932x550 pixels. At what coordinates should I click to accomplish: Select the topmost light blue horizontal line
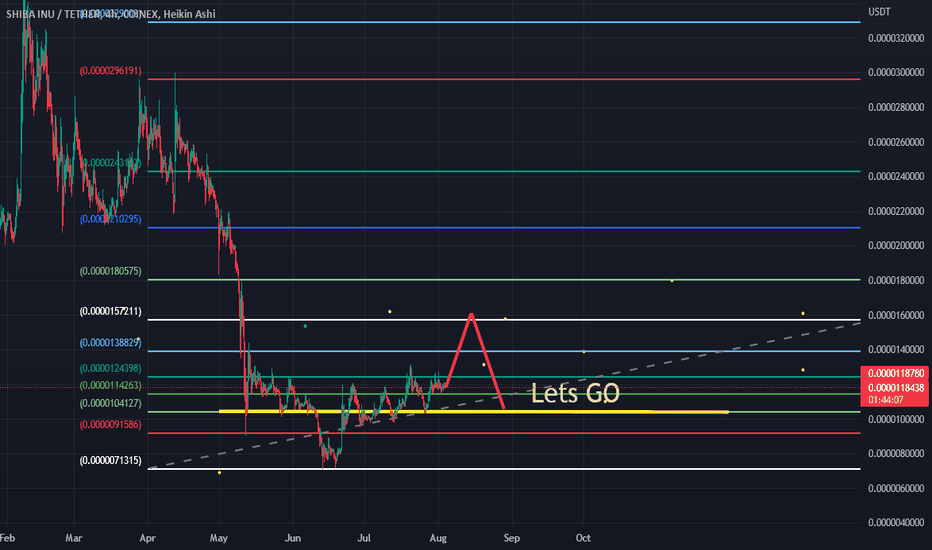[504, 22]
